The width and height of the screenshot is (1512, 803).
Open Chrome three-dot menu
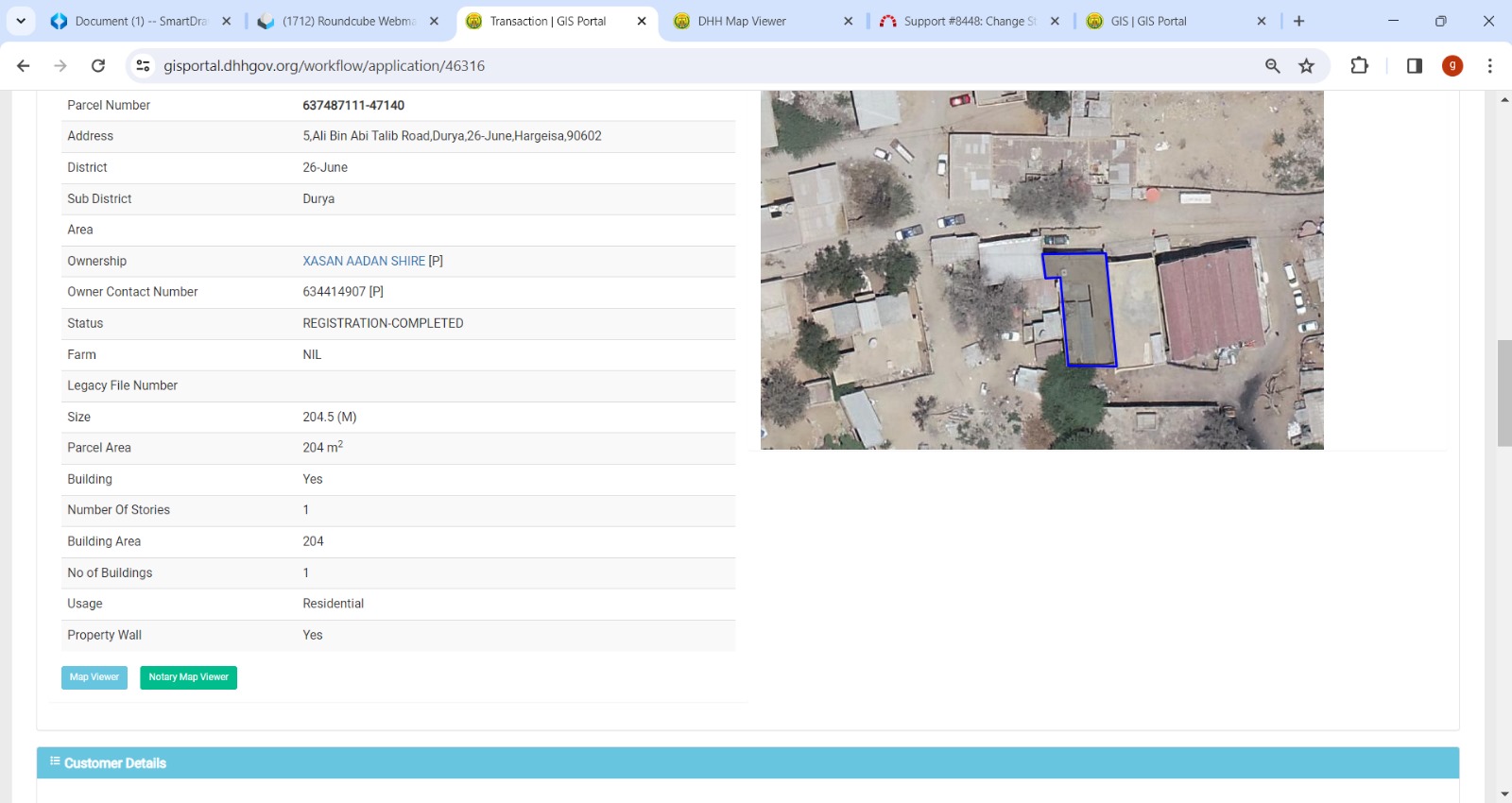[1490, 65]
